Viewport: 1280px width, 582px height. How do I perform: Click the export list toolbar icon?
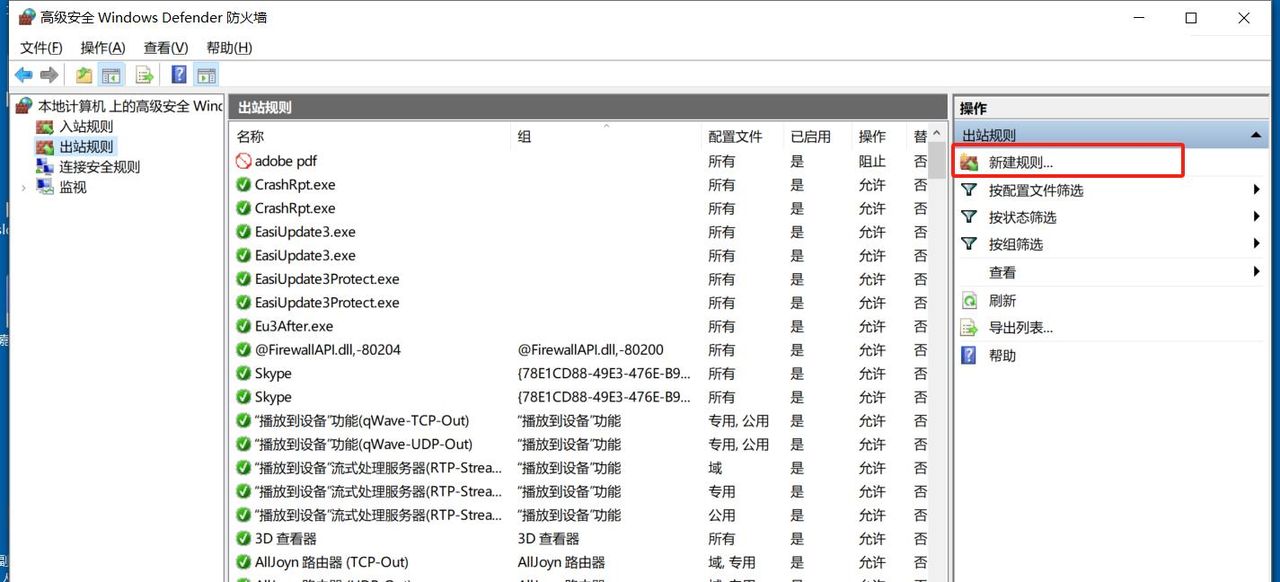(x=144, y=75)
